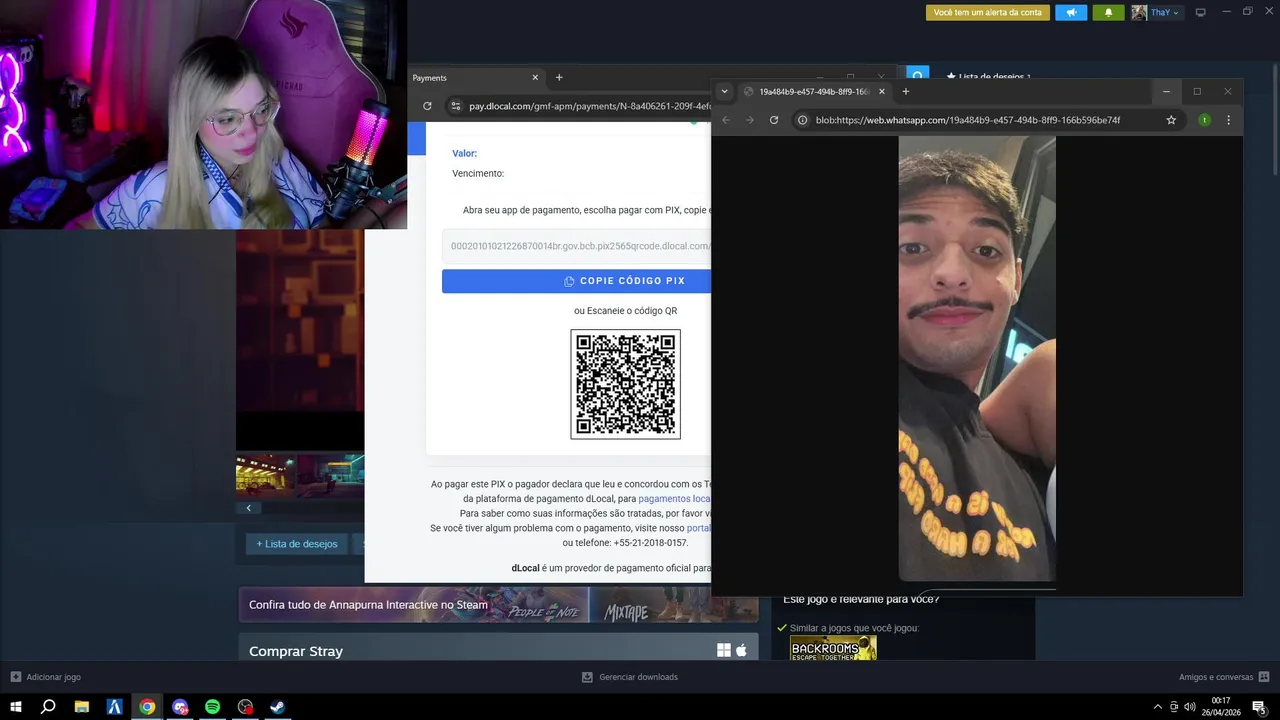Open Gerenciar downloads in Steam footer
The height and width of the screenshot is (720, 1280).
click(630, 677)
